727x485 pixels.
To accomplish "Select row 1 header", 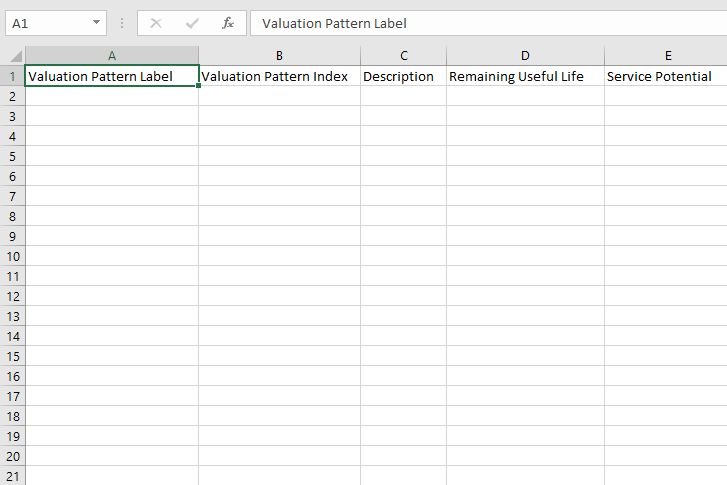I will tap(13, 76).
